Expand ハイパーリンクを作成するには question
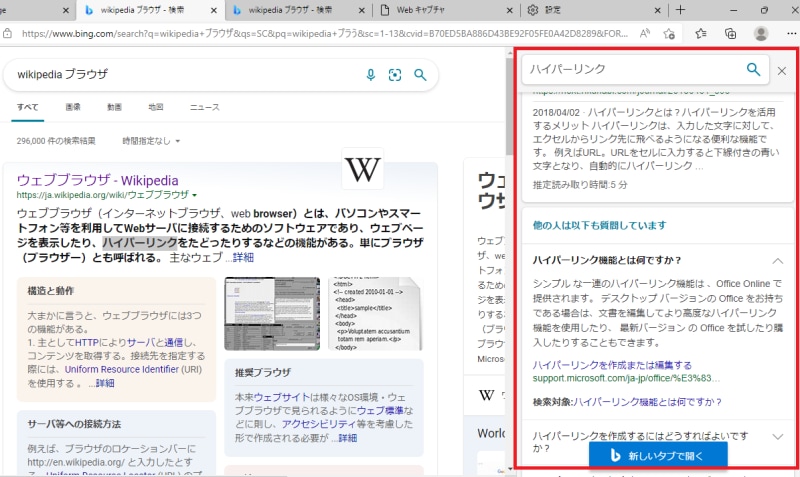 tap(777, 436)
